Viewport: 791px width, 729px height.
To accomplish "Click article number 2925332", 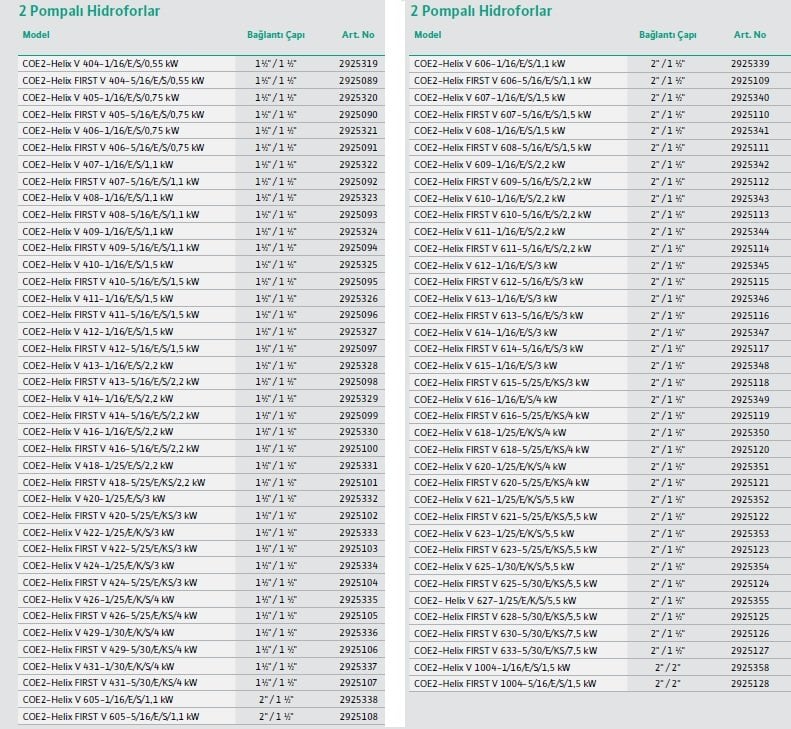I will (358, 499).
